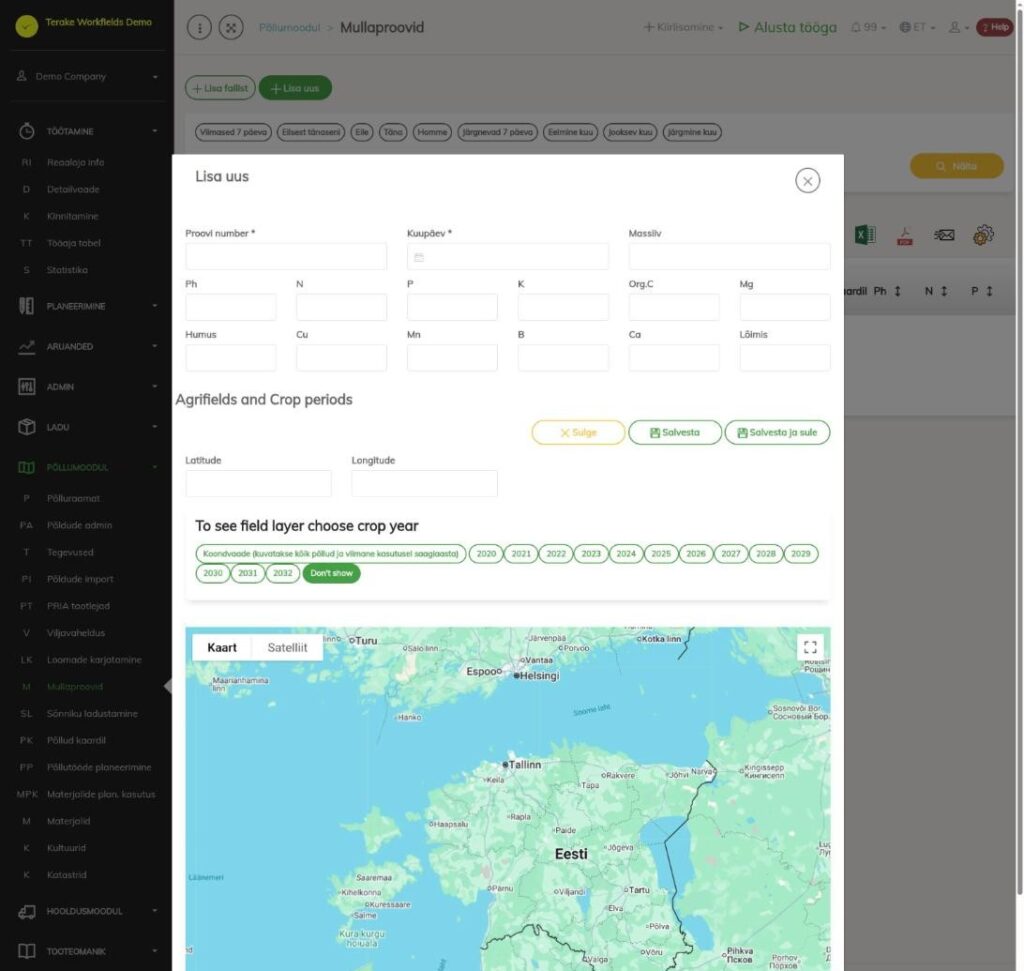Expand the Planeerimine sidebar section
This screenshot has height=971, width=1024.
coord(87,306)
